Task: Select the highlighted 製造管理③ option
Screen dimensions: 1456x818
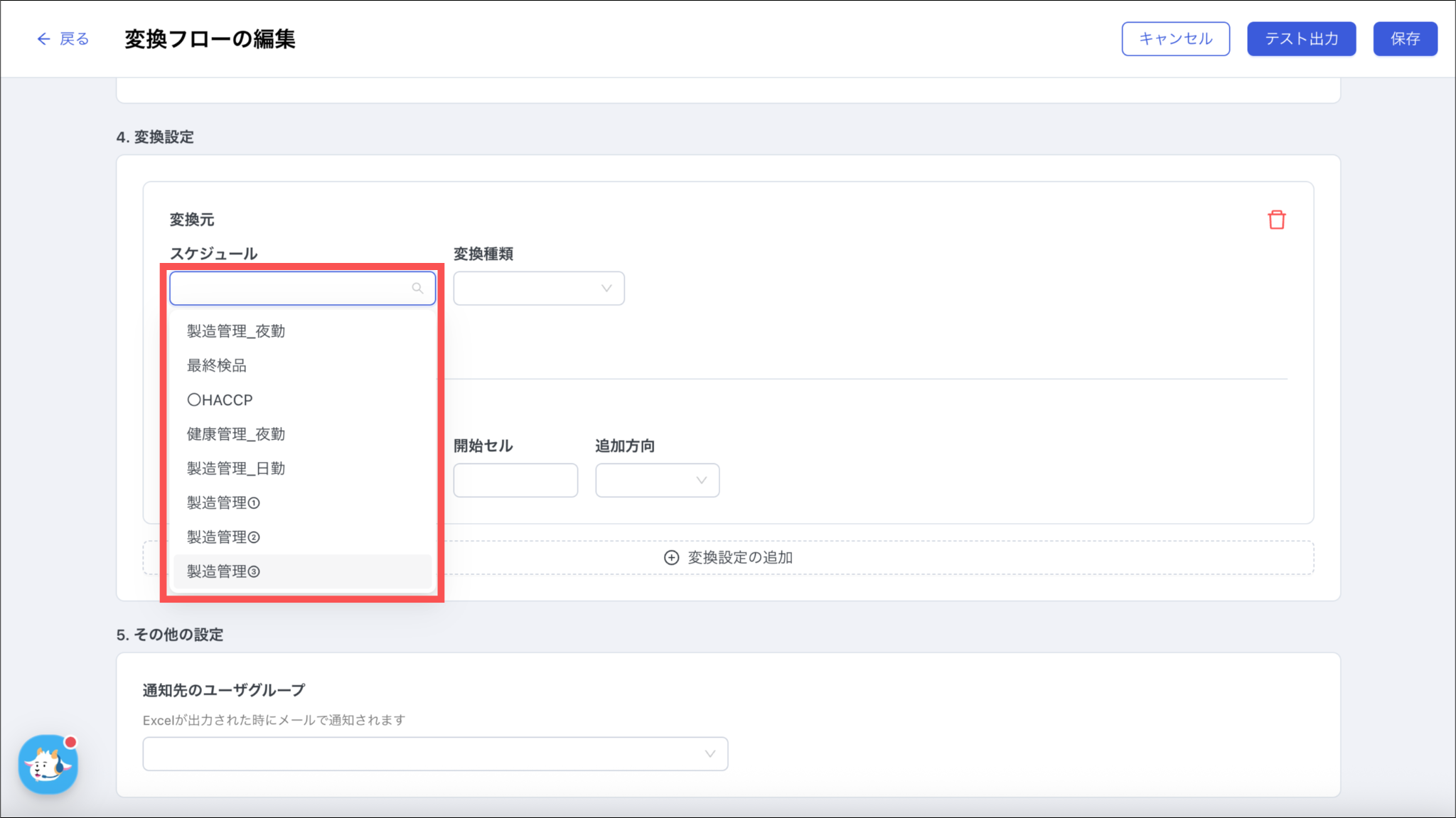Action: (223, 571)
